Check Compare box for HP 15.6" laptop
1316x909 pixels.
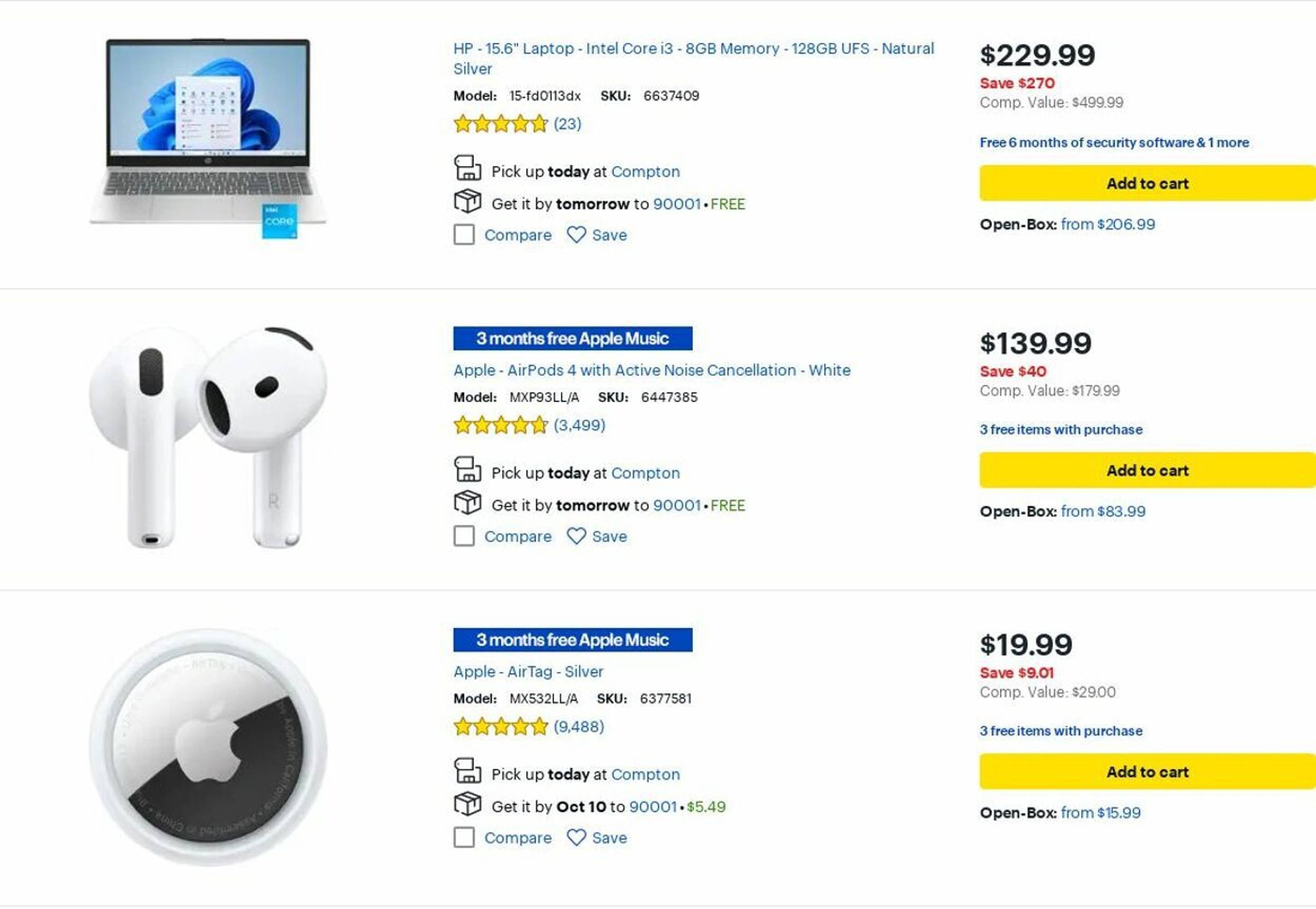464,235
